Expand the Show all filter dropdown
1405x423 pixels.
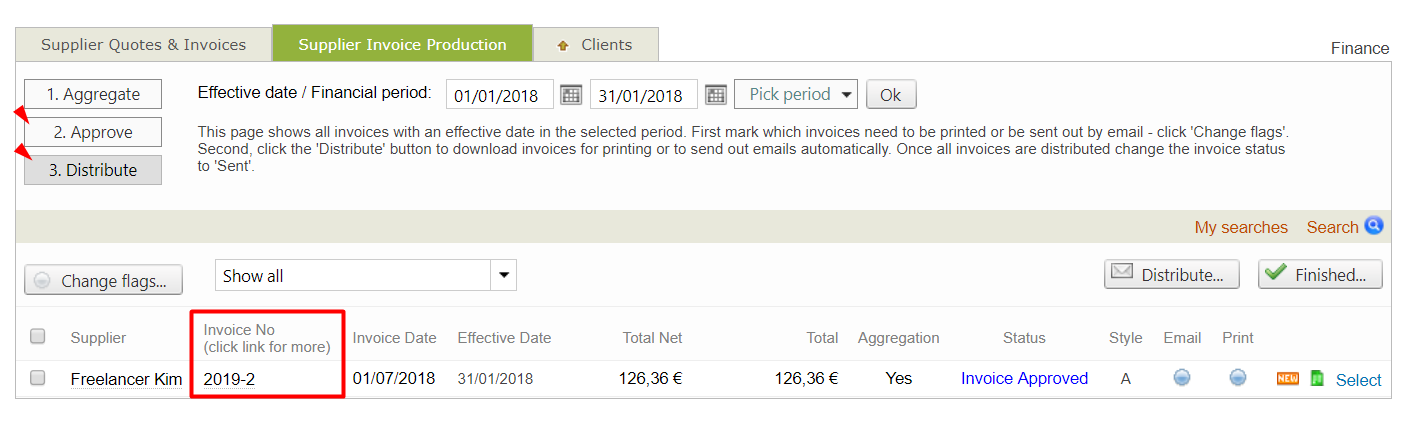pos(504,275)
